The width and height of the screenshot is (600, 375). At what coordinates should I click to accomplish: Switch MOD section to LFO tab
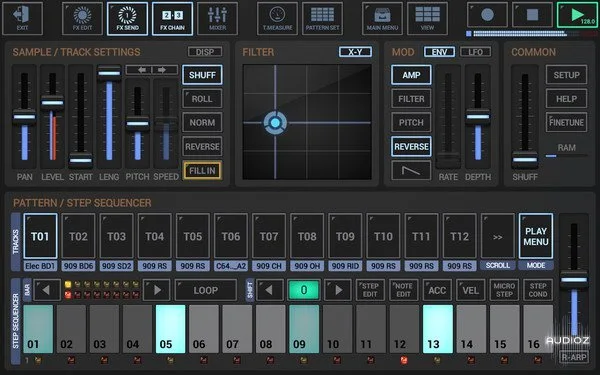coord(475,52)
